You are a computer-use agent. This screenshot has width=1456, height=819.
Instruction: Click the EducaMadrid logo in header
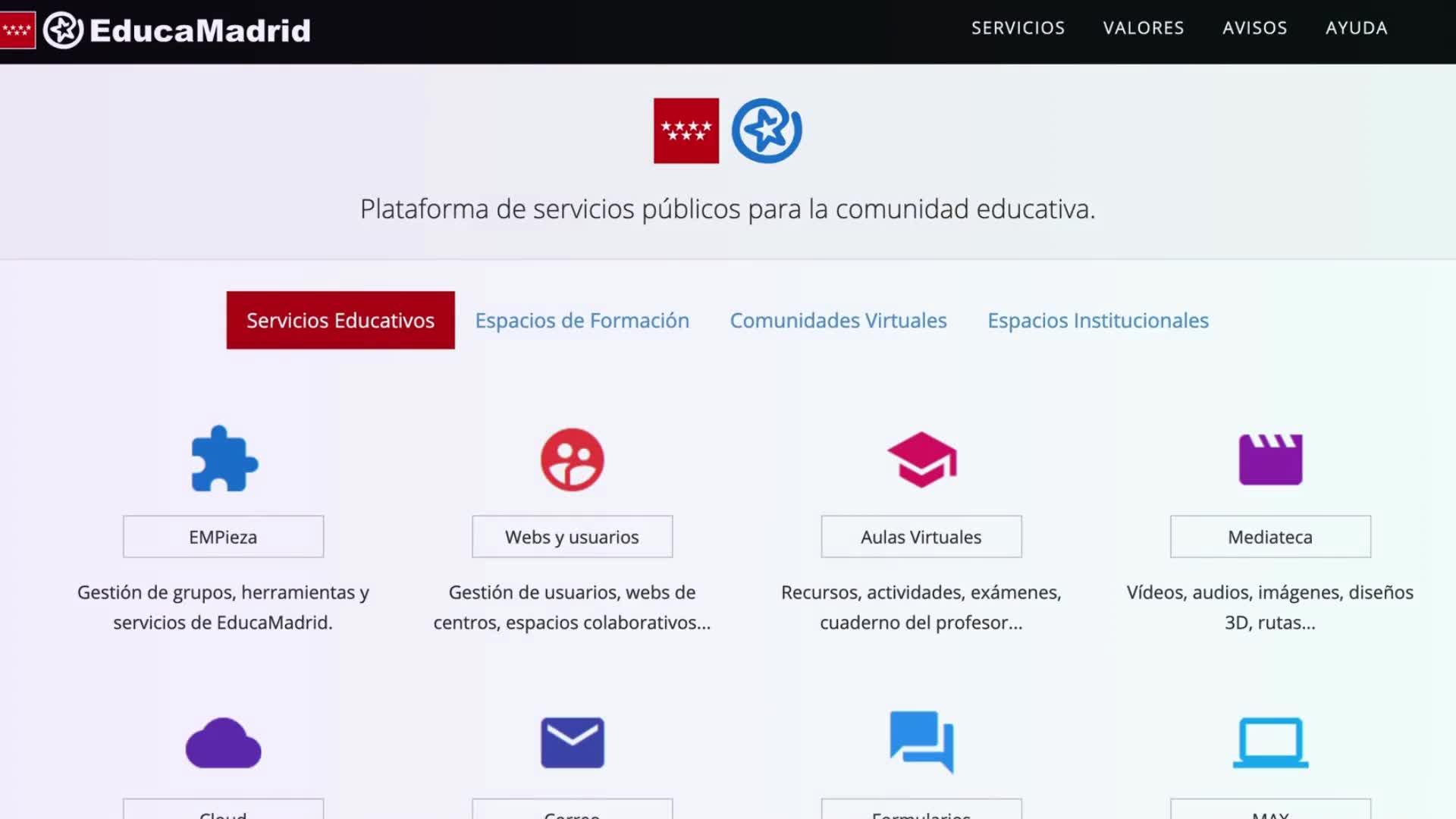177,30
